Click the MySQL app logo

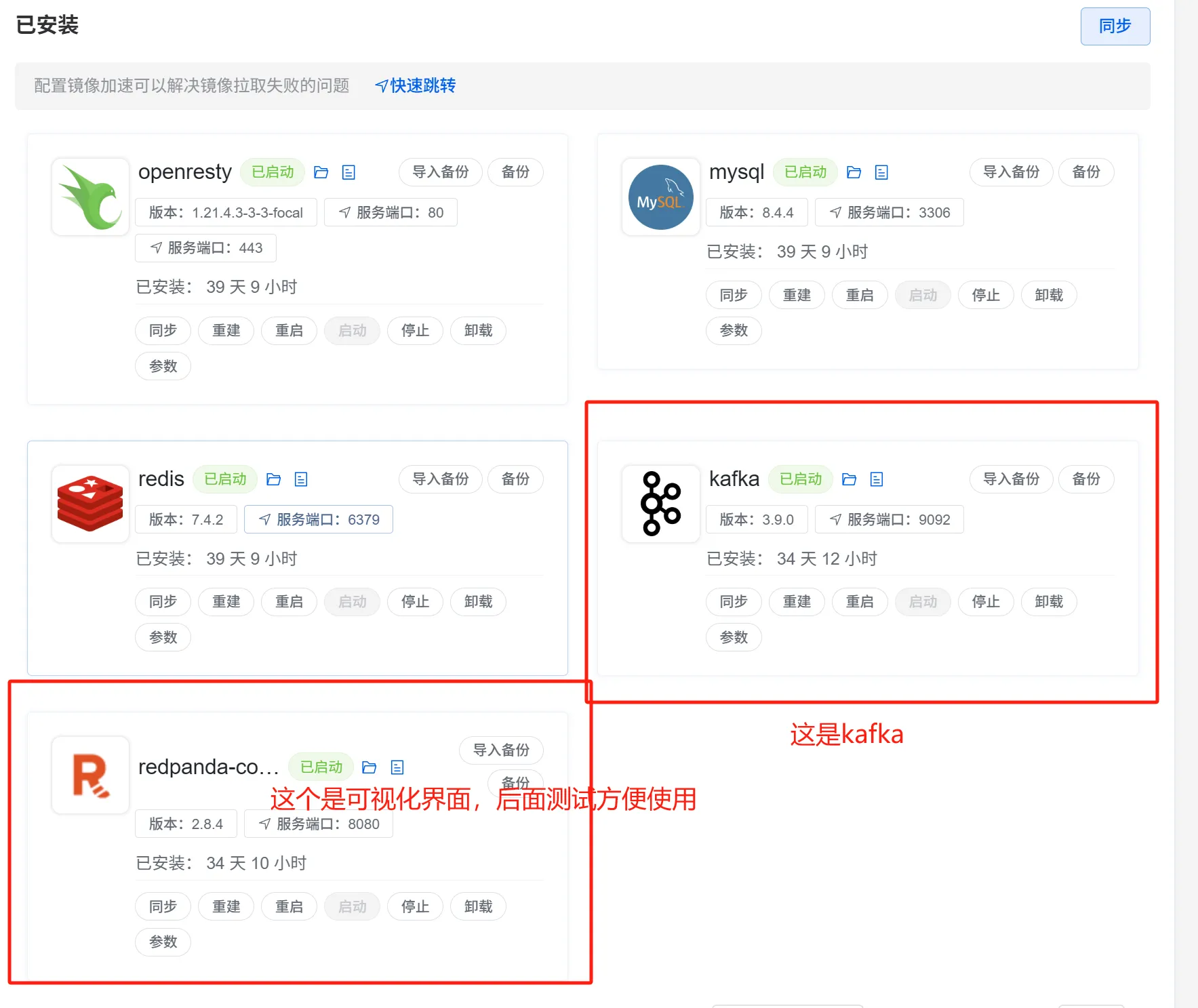coord(660,197)
